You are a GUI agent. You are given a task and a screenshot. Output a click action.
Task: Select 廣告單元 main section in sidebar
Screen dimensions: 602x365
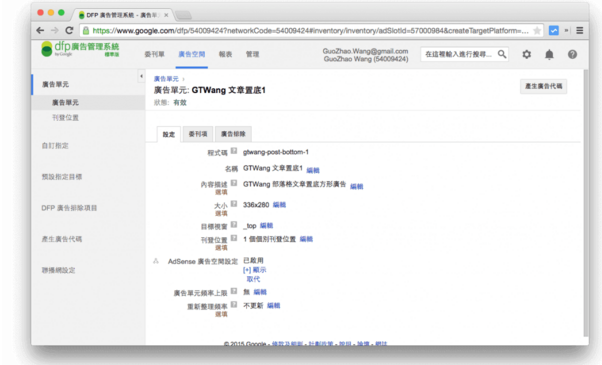55,84
